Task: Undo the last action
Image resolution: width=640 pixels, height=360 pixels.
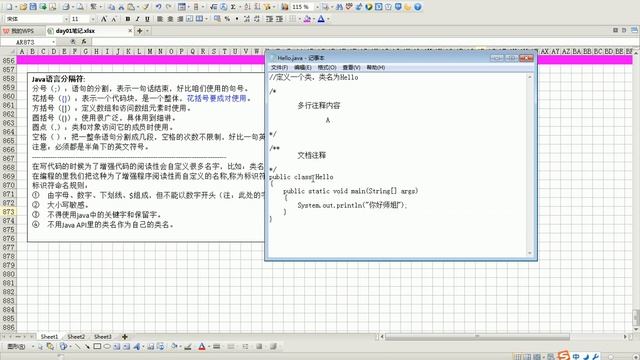Action: click(158, 7)
